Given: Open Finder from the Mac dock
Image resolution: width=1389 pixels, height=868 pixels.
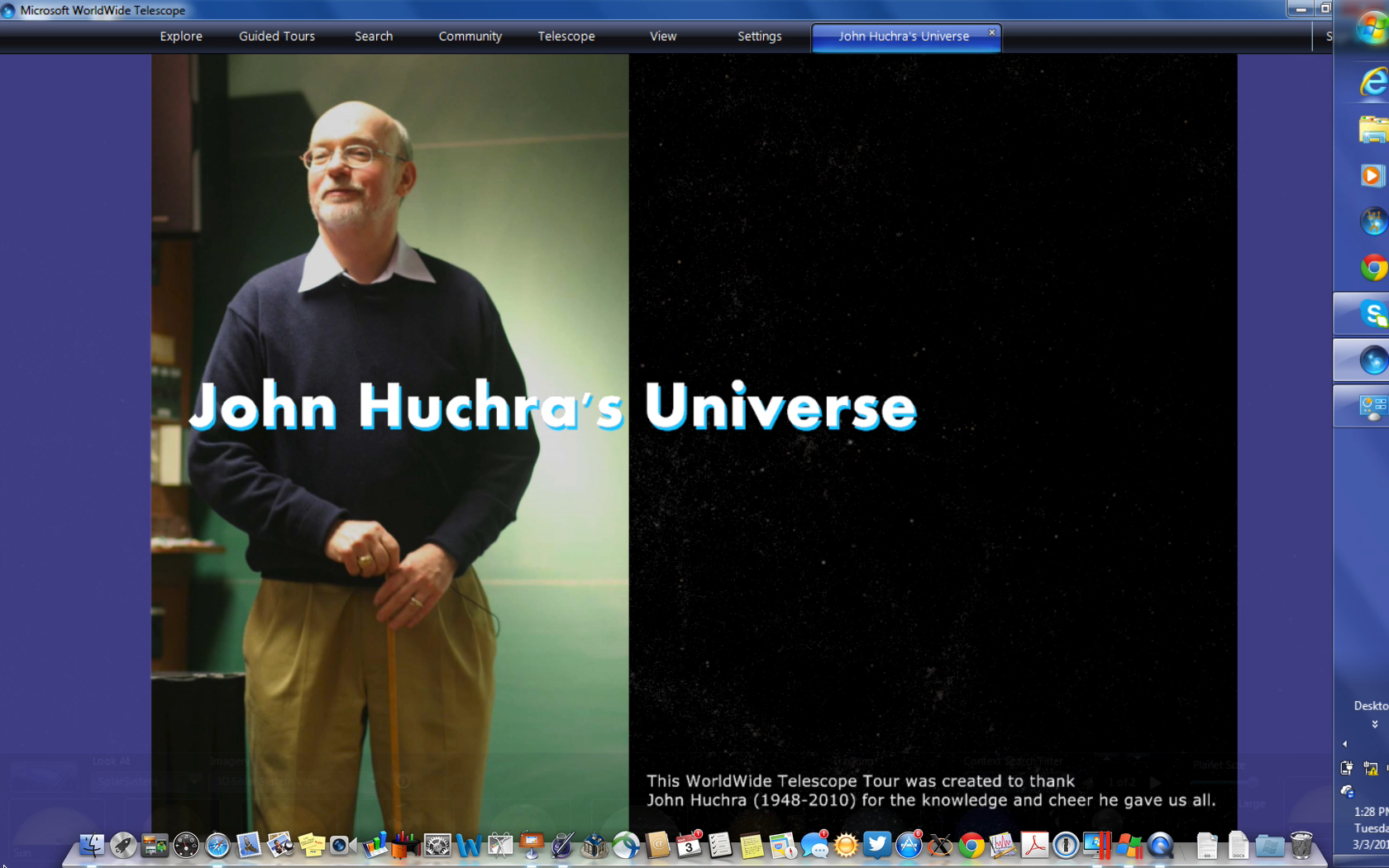Looking at the screenshot, I should (x=92, y=845).
